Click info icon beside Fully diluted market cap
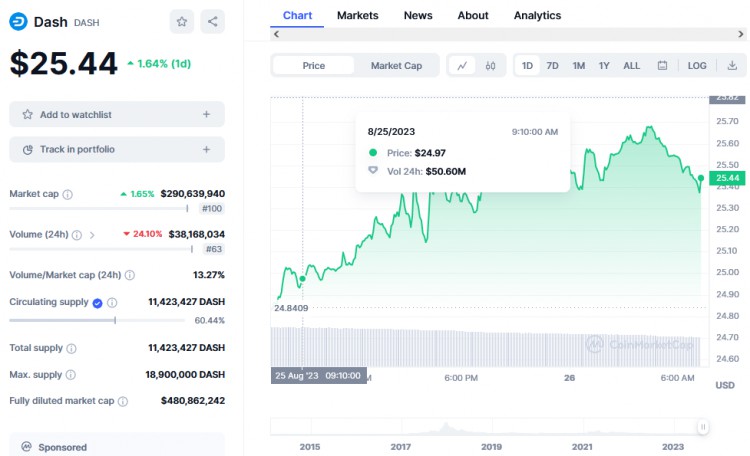 click(x=123, y=401)
